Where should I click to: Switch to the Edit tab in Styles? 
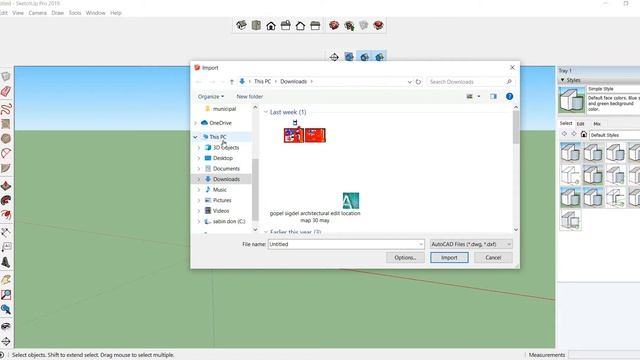pos(580,124)
